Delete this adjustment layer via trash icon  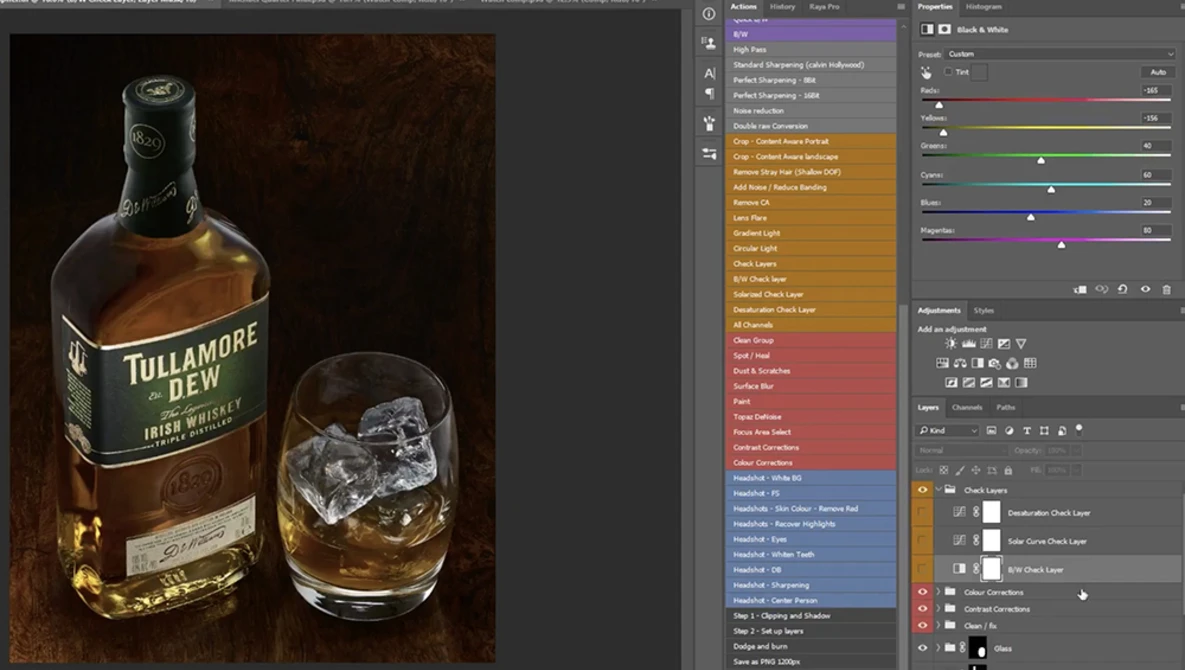(1166, 289)
